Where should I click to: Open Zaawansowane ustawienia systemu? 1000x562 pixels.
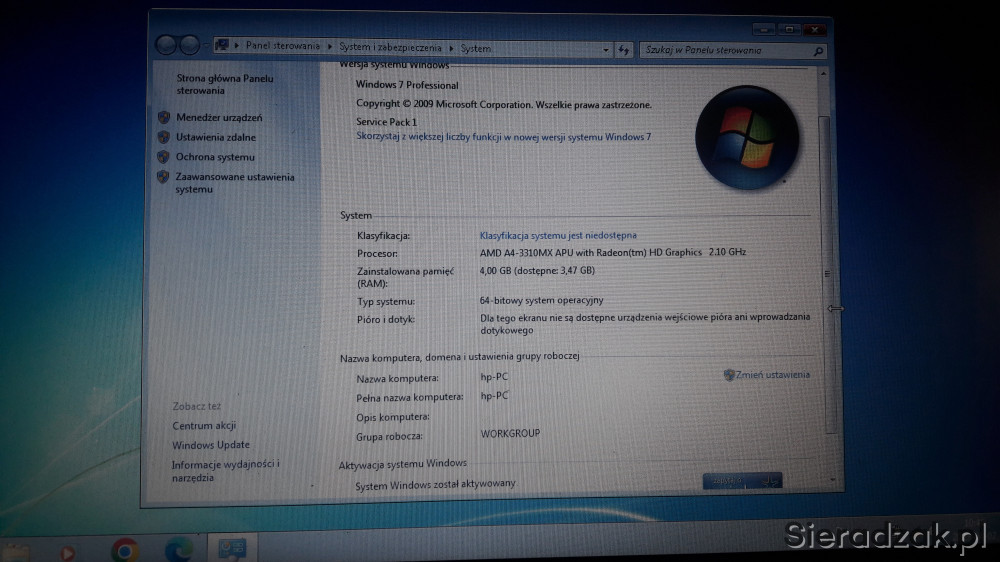point(235,183)
